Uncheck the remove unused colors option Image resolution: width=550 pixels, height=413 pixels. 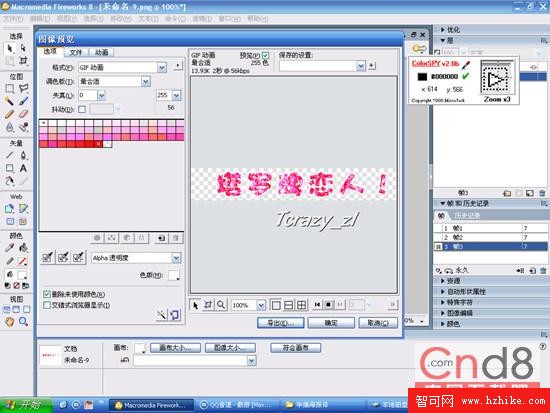47,294
